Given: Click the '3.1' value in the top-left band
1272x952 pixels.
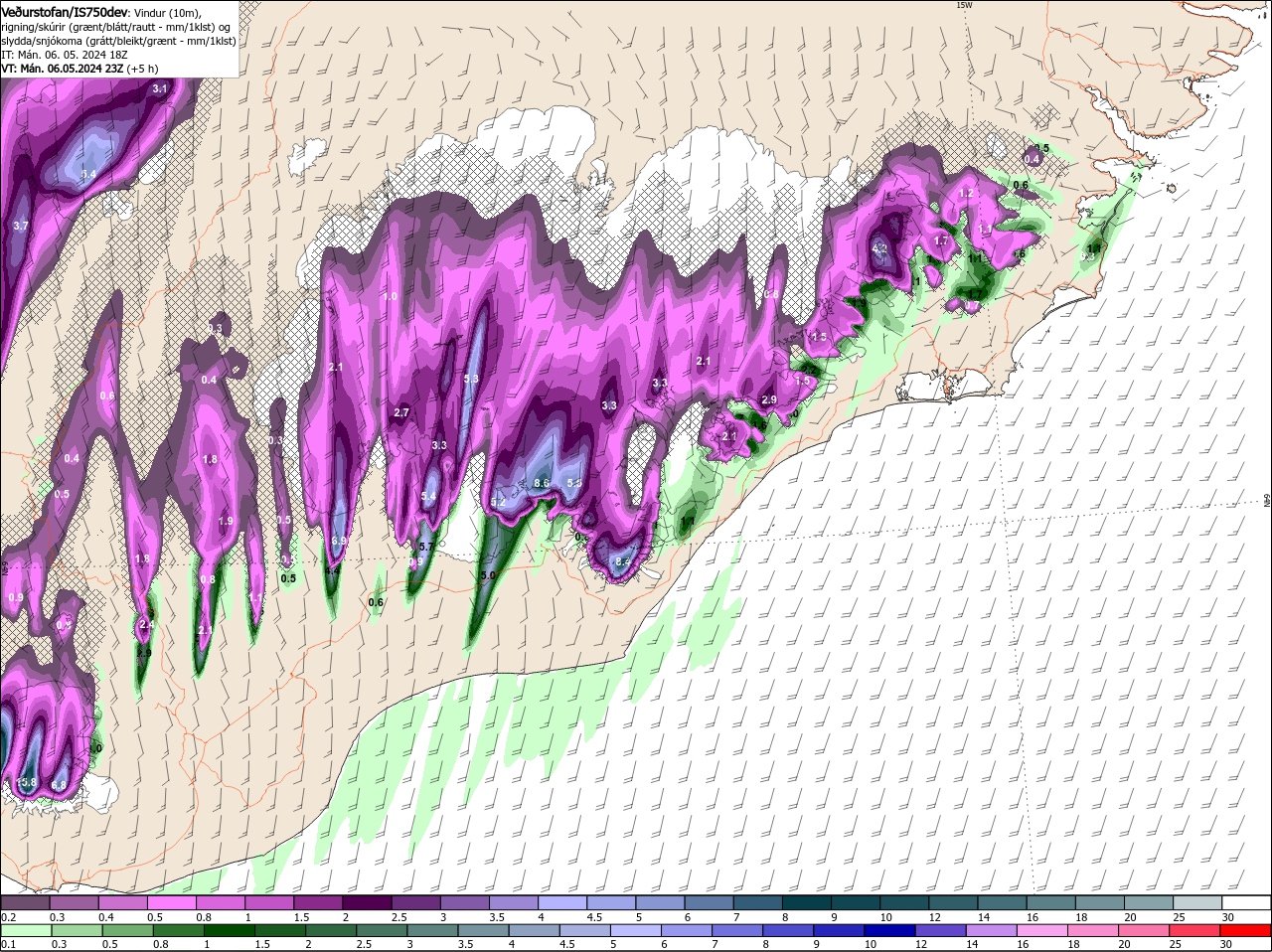Looking at the screenshot, I should [160, 88].
